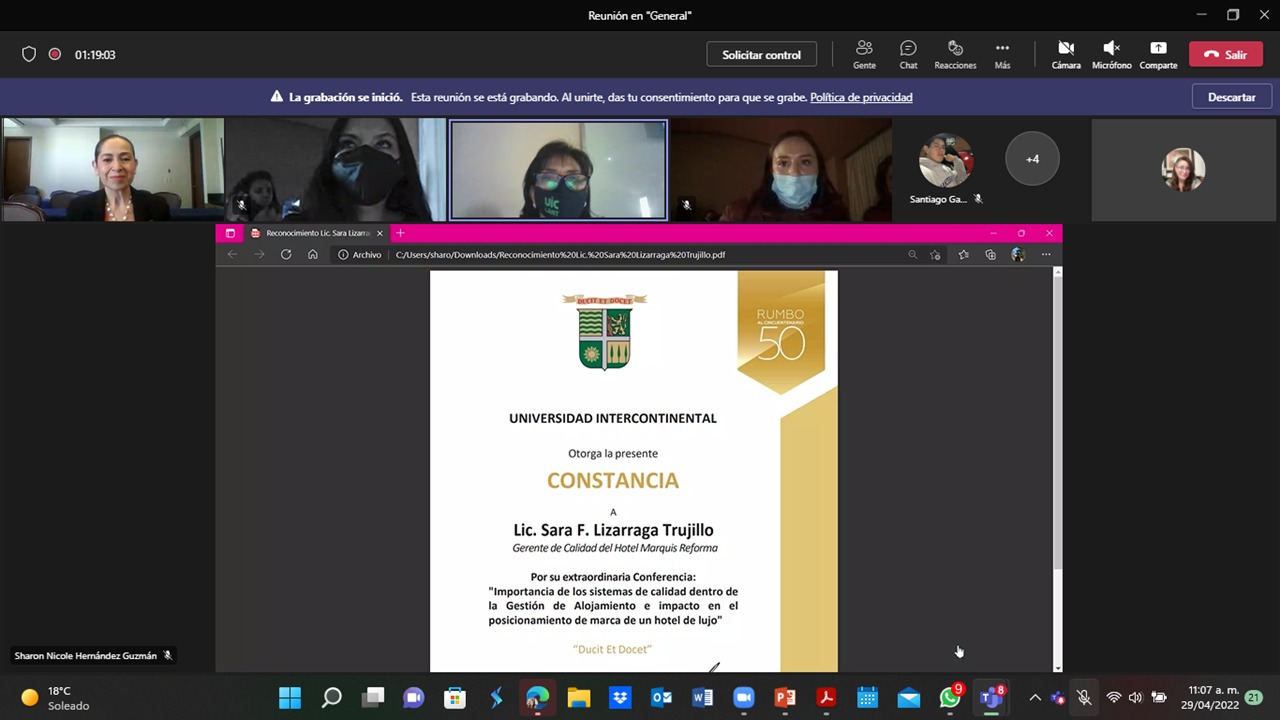Click the scrollbar down arrow in Edge
This screenshot has height=720, width=1280.
1058,667
